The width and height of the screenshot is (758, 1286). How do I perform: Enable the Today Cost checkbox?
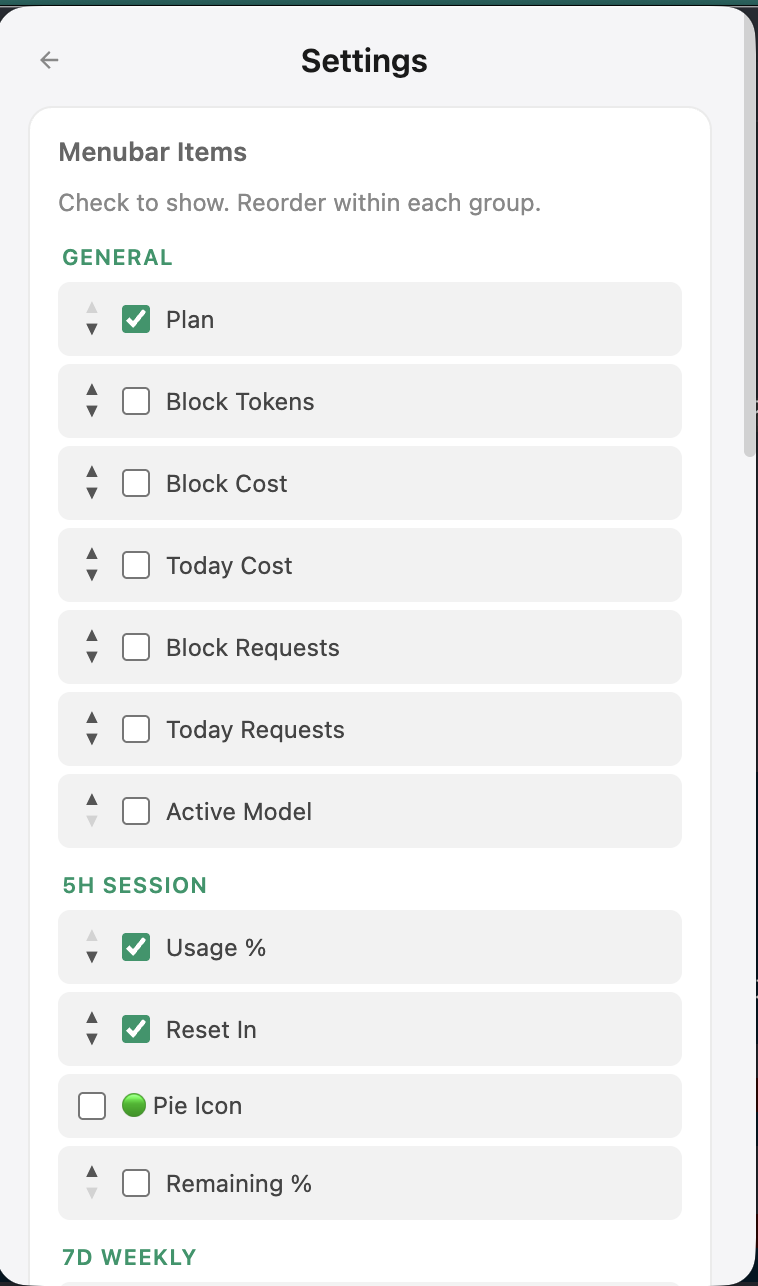click(x=136, y=566)
